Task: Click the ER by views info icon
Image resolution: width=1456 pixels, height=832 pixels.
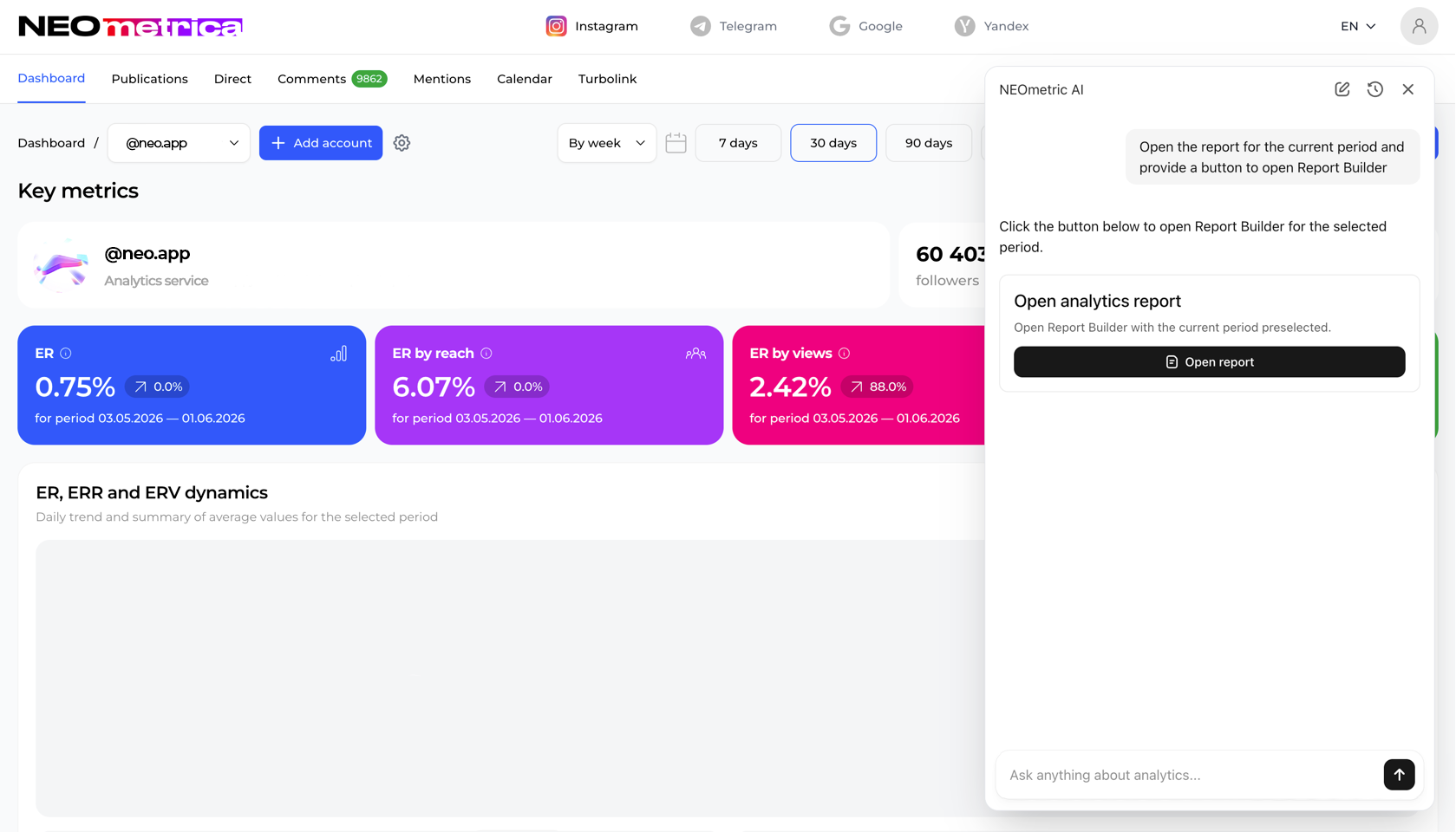Action: tap(844, 354)
